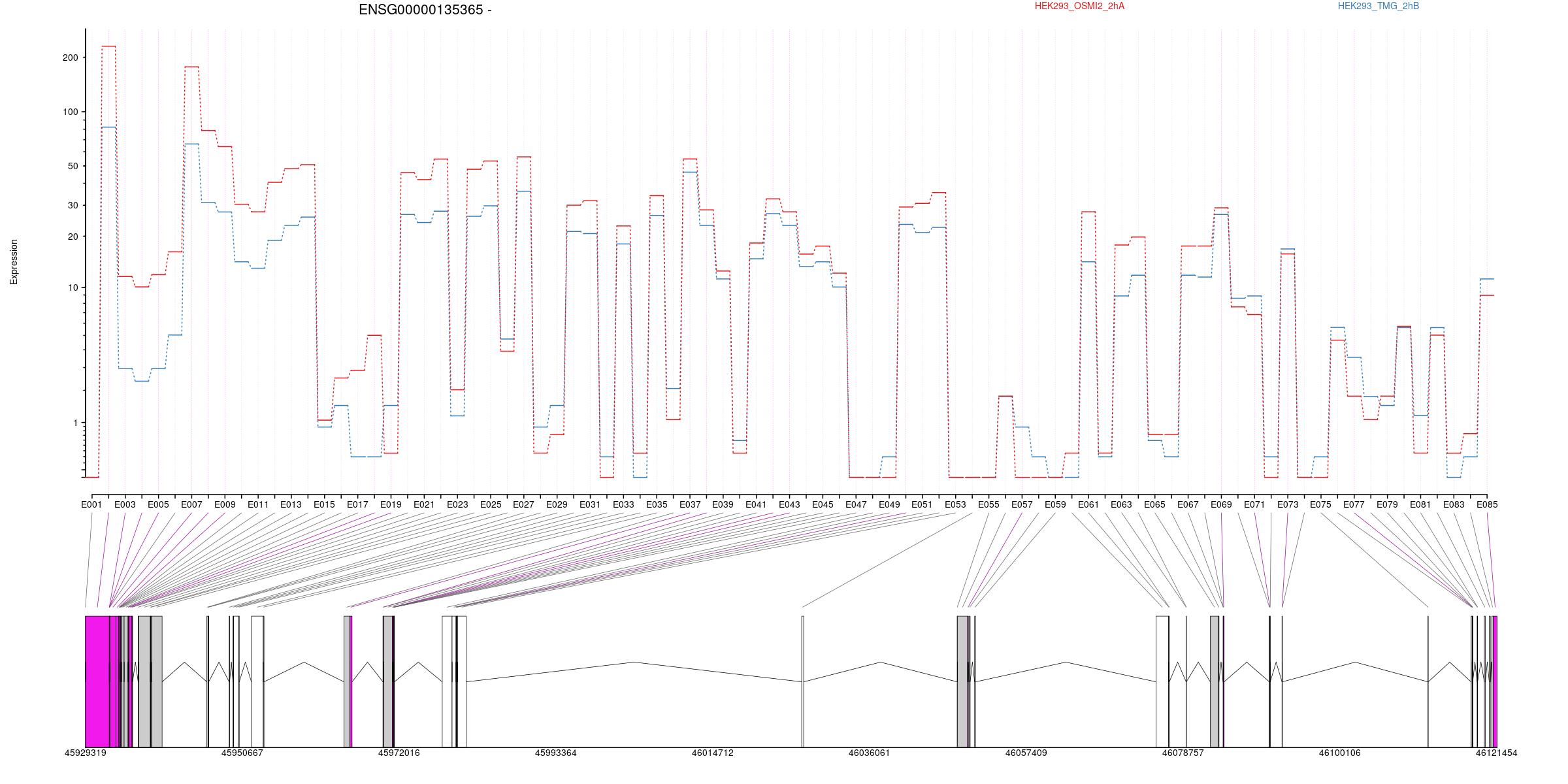1568x784 pixels.
Task: Select exon label E045
Action: (823, 504)
